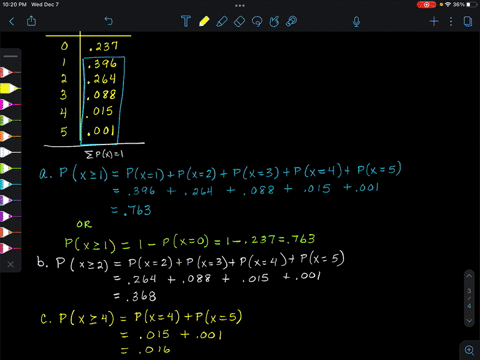
Task: Choose the white favorite pen
Action: pos(10,152)
